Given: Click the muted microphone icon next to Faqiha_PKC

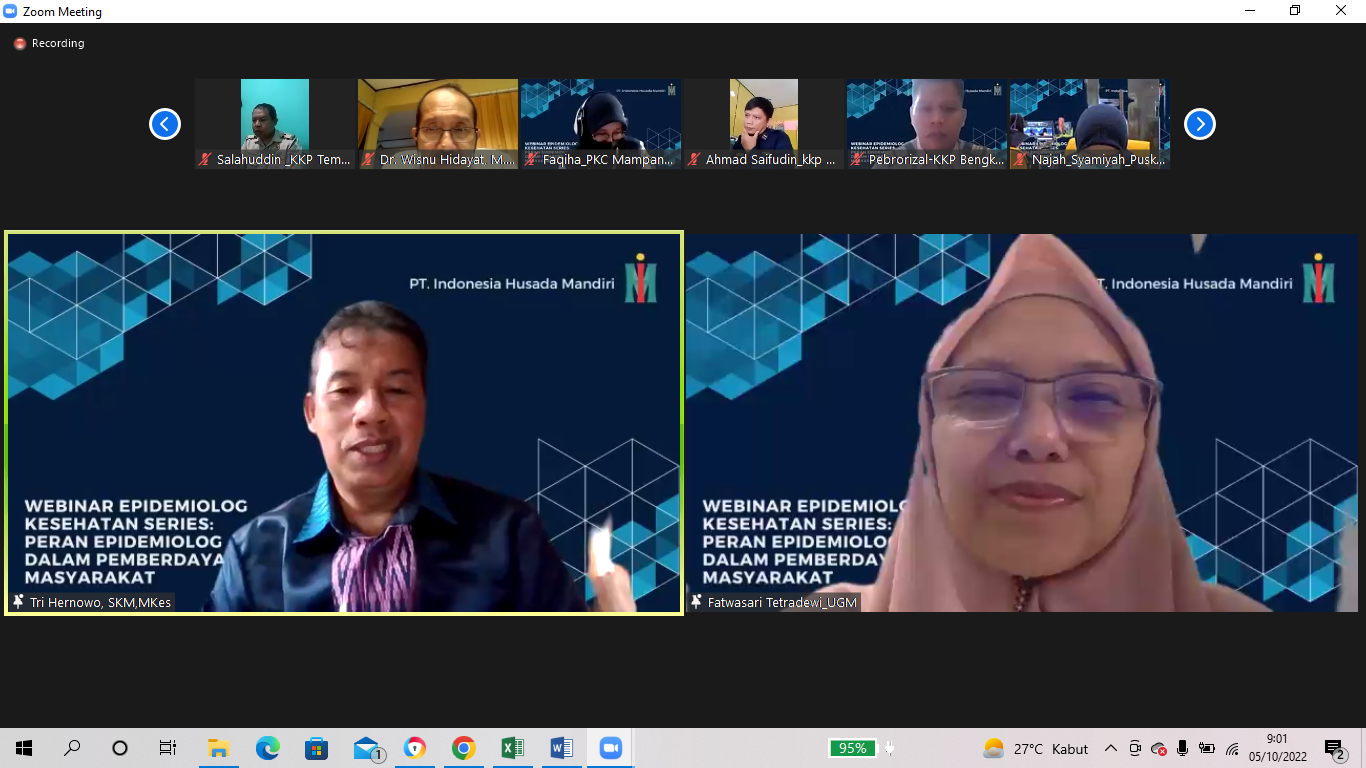Looking at the screenshot, I should (531, 160).
